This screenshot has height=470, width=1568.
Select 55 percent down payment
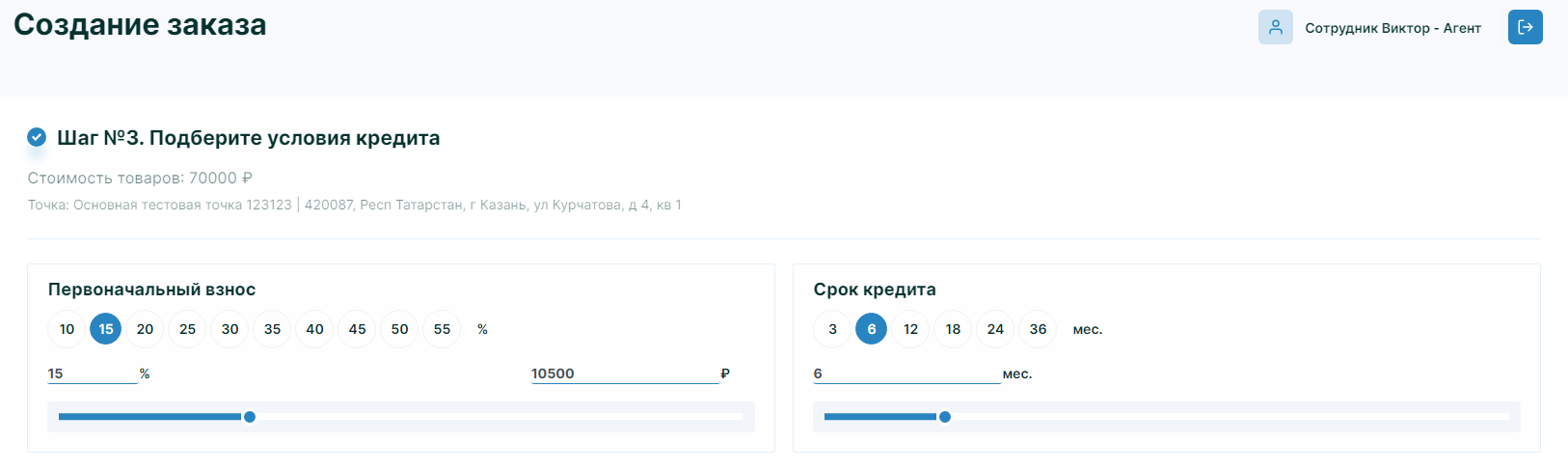point(442,329)
